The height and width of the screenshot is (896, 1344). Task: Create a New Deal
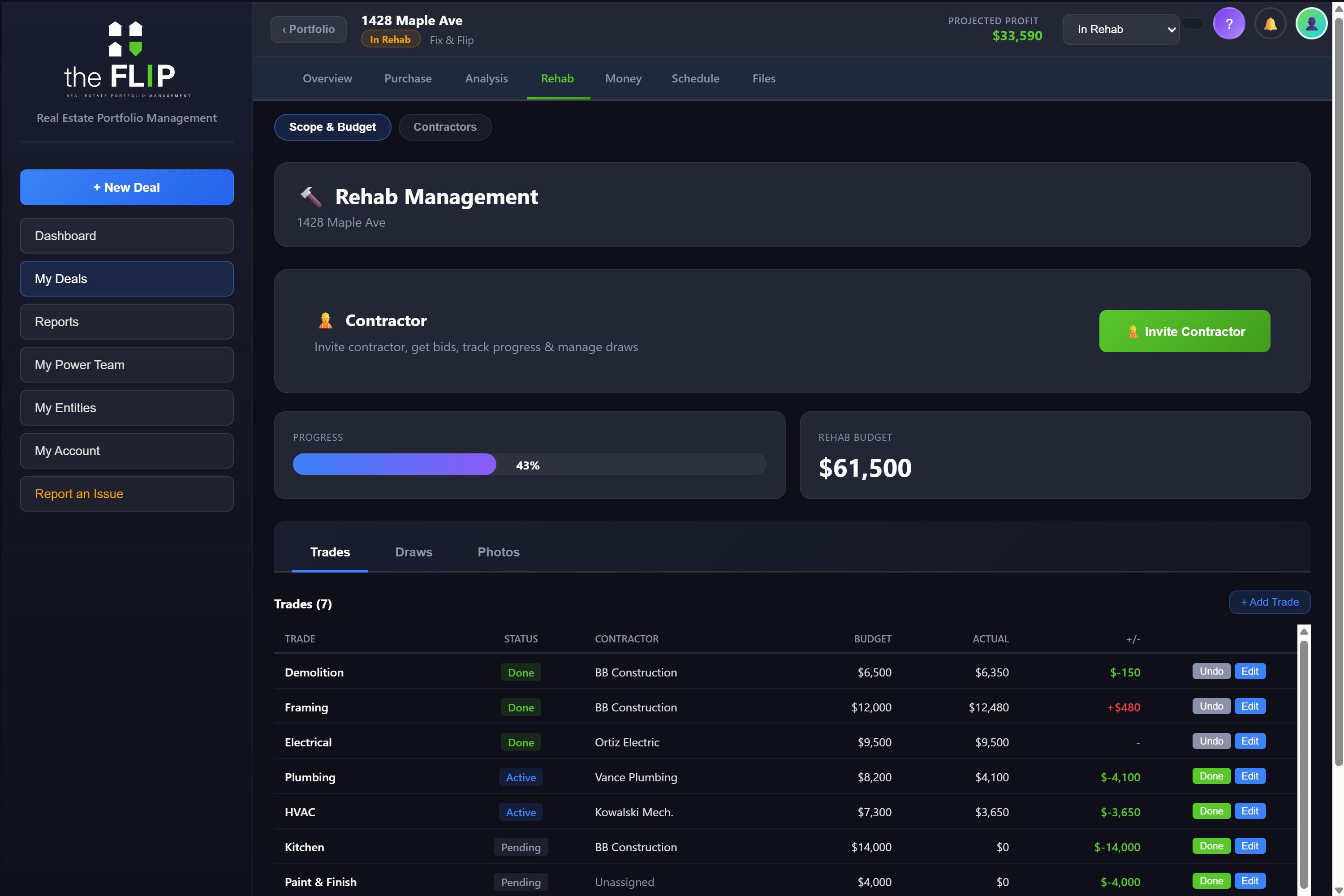(x=127, y=187)
